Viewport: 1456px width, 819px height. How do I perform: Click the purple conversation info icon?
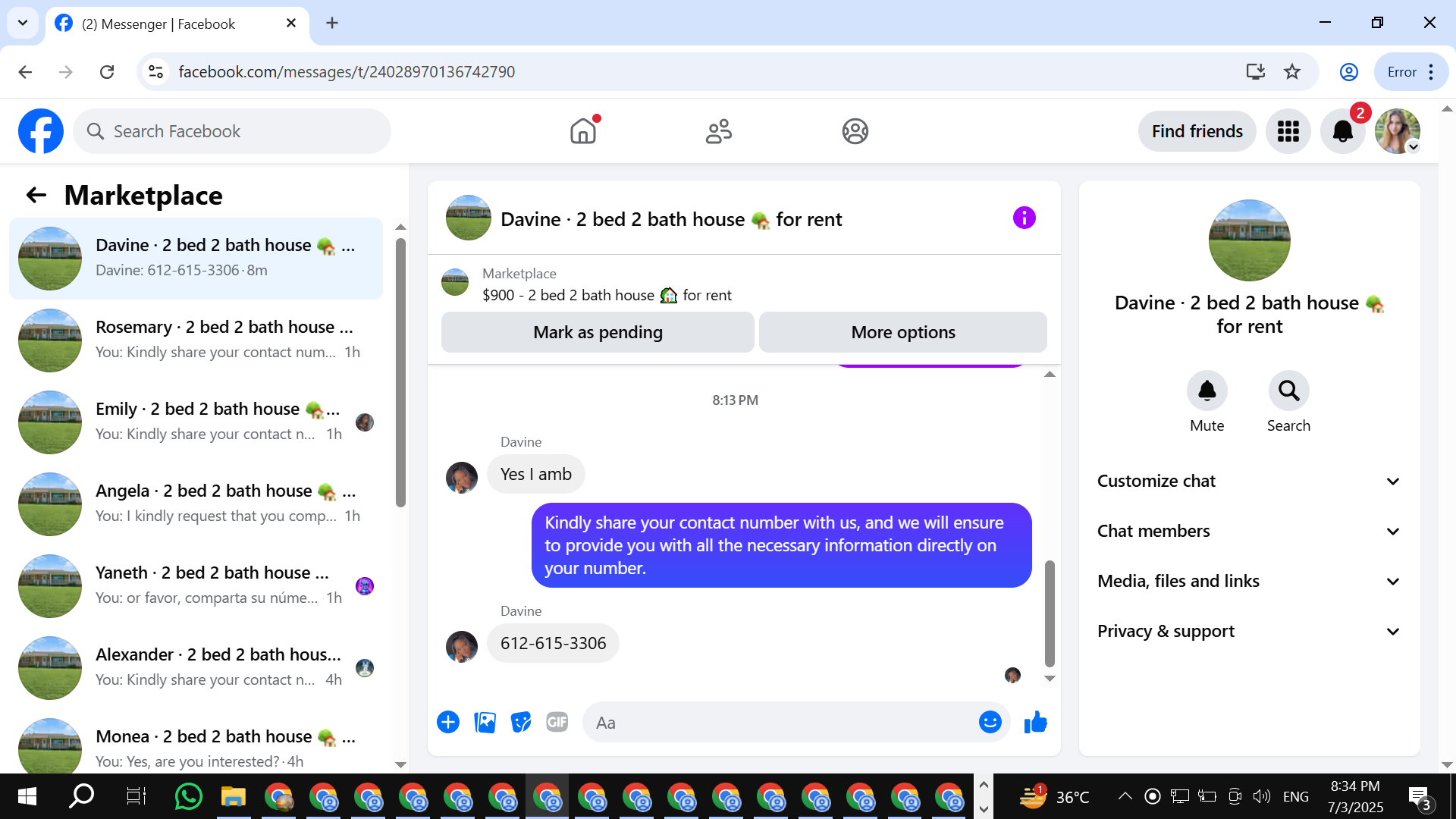click(x=1024, y=218)
